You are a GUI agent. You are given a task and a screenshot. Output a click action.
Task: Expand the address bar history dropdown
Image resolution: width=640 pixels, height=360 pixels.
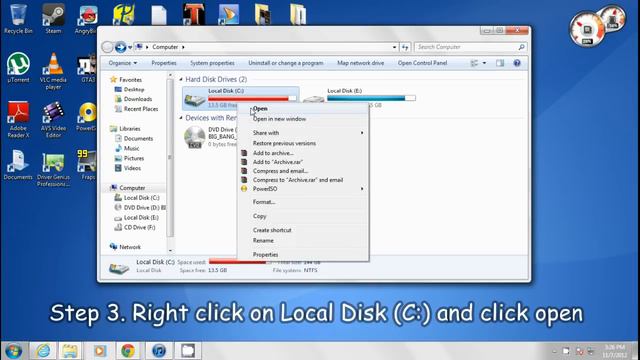coord(394,47)
